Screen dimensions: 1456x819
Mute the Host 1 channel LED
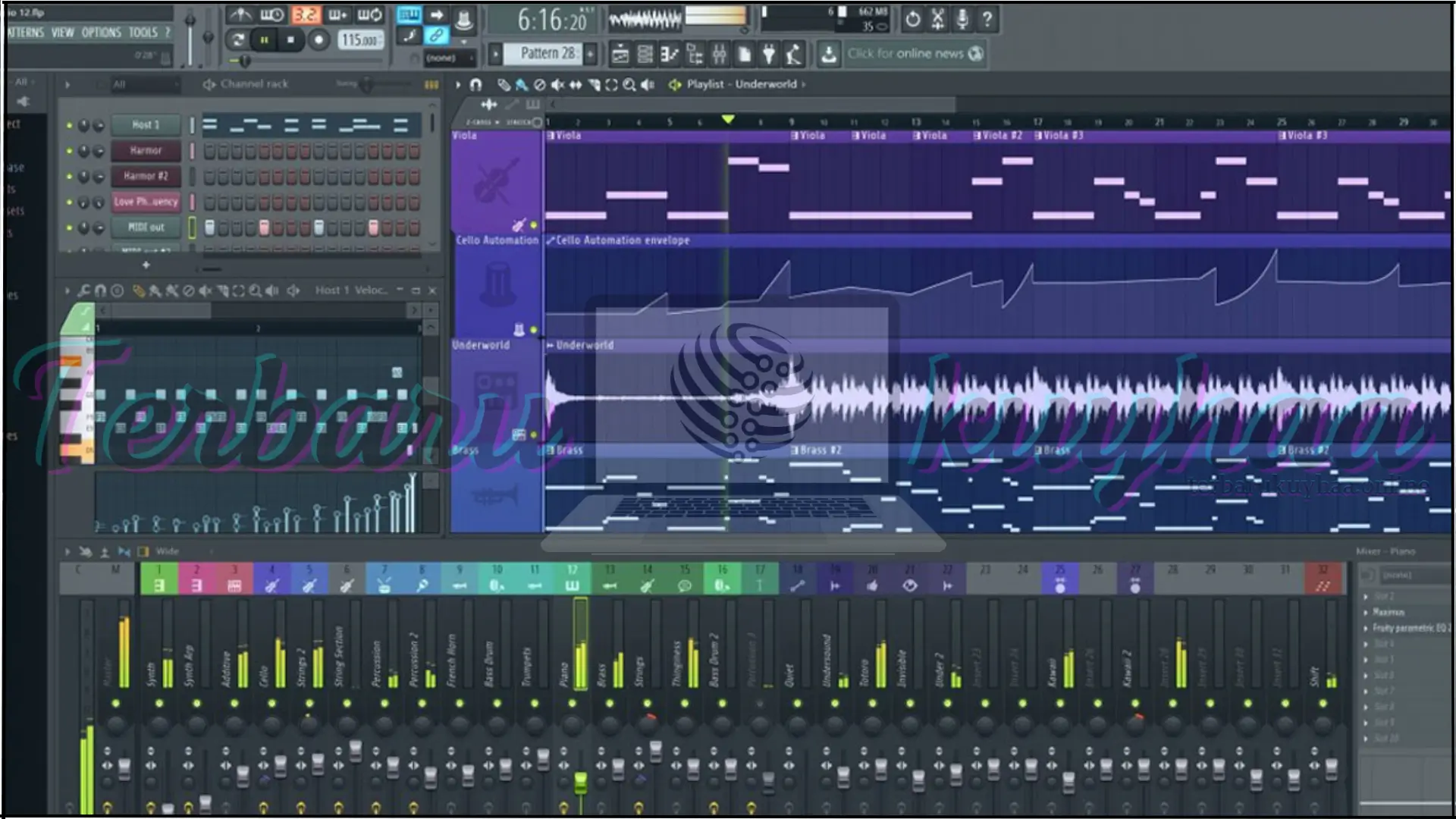tap(69, 125)
